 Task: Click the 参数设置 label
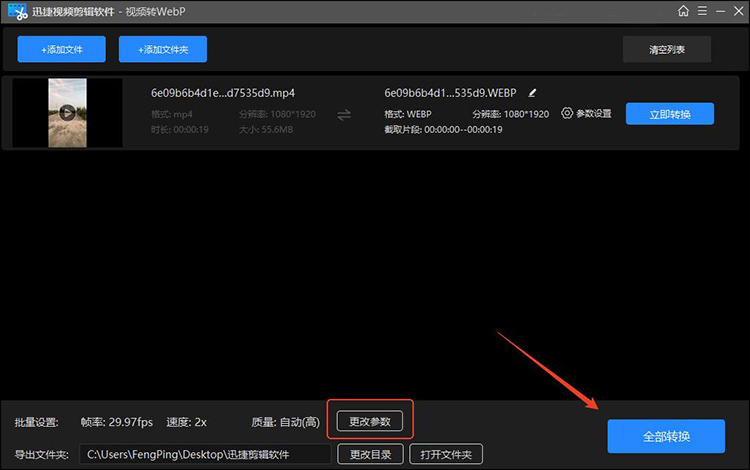pos(594,113)
